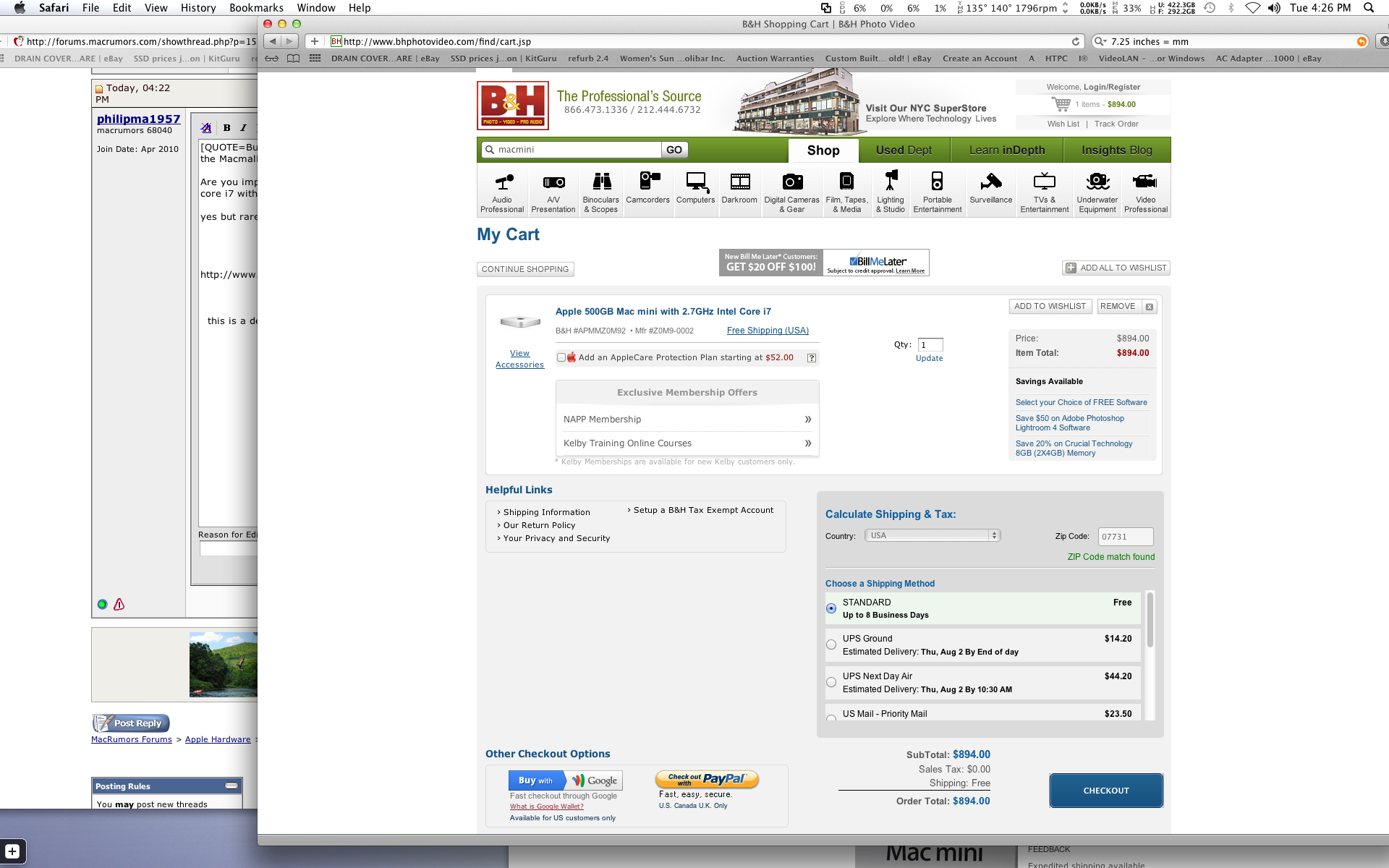Click ADD TO WISHLIST for Mac mini

coord(1050,307)
